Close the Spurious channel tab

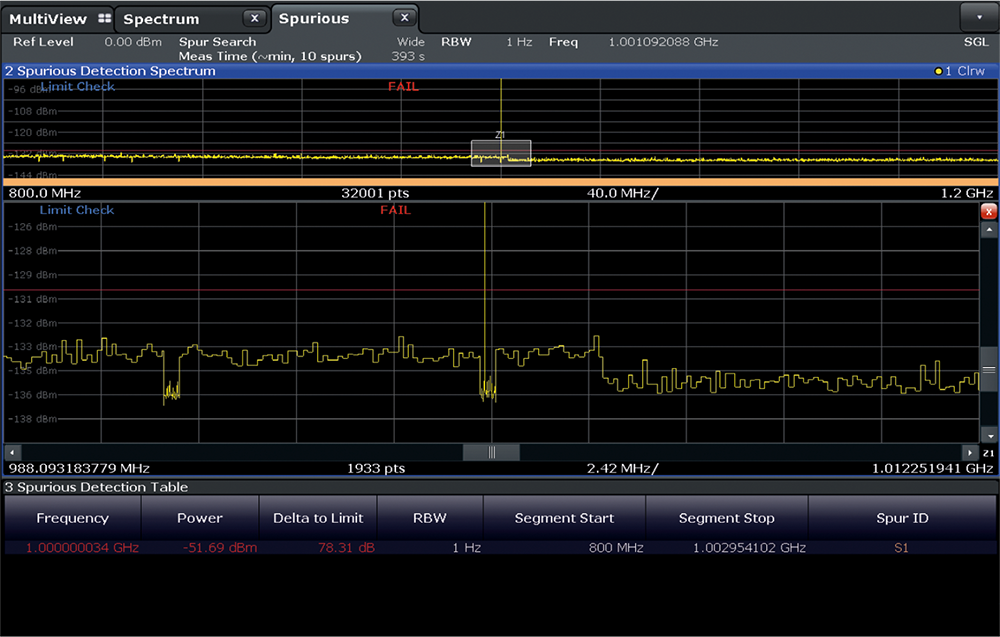404,18
